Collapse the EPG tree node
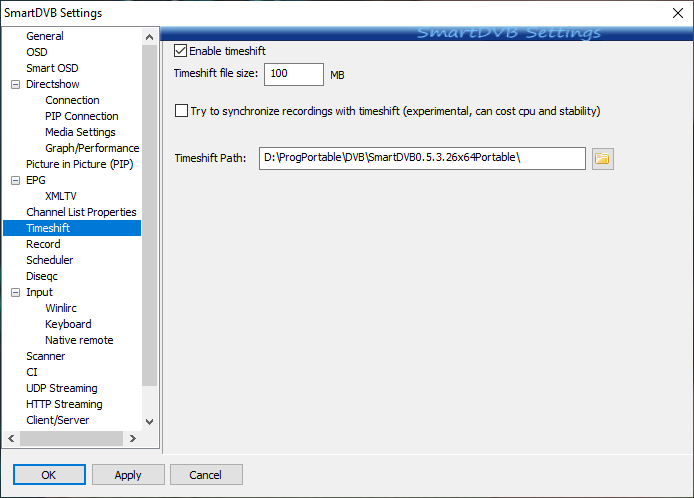This screenshot has height=498, width=694. 15,180
